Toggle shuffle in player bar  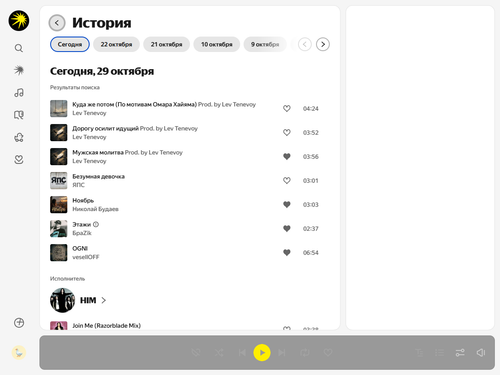pos(219,353)
